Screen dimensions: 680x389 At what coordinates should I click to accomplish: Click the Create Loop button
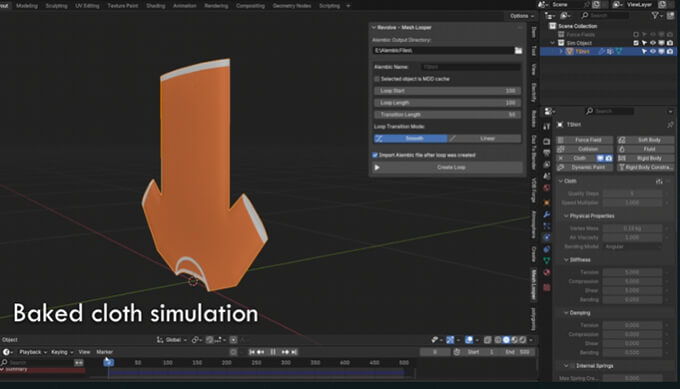(448, 167)
